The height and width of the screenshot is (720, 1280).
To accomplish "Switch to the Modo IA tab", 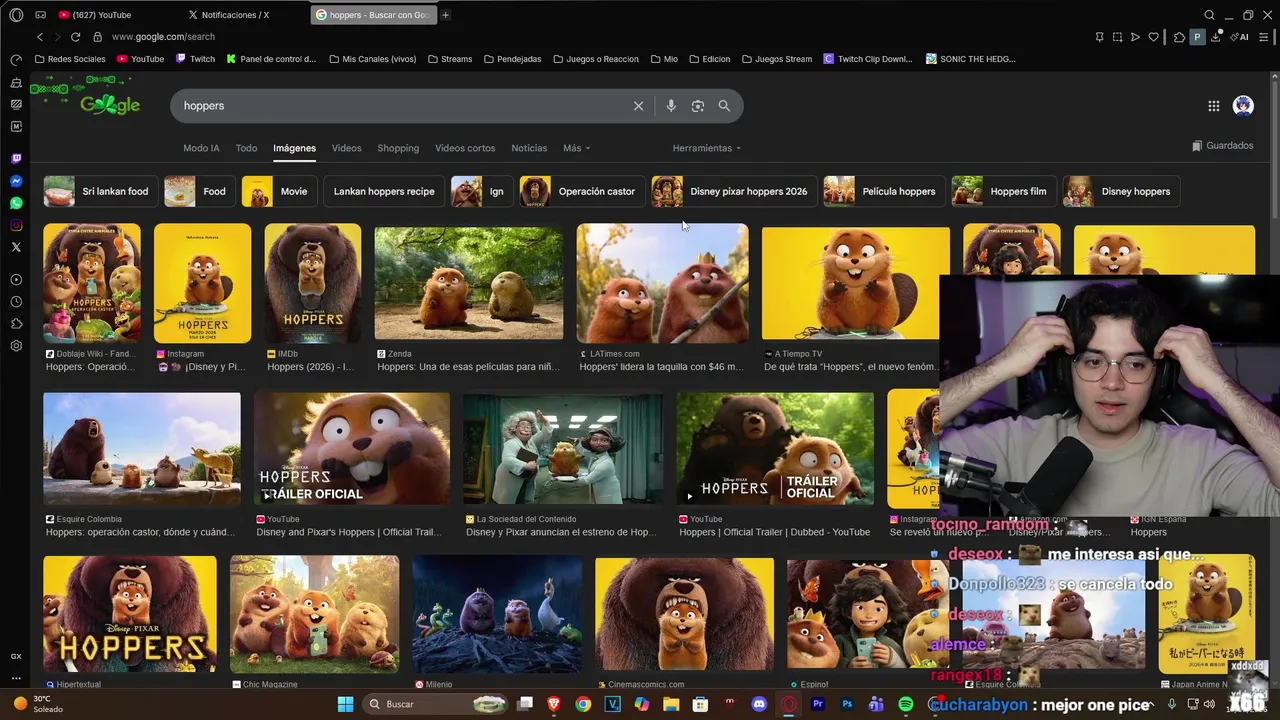I will pyautogui.click(x=201, y=148).
